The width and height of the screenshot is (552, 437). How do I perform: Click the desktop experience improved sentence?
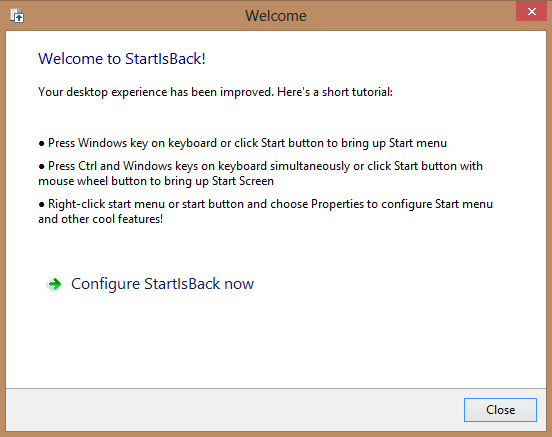(x=215, y=92)
